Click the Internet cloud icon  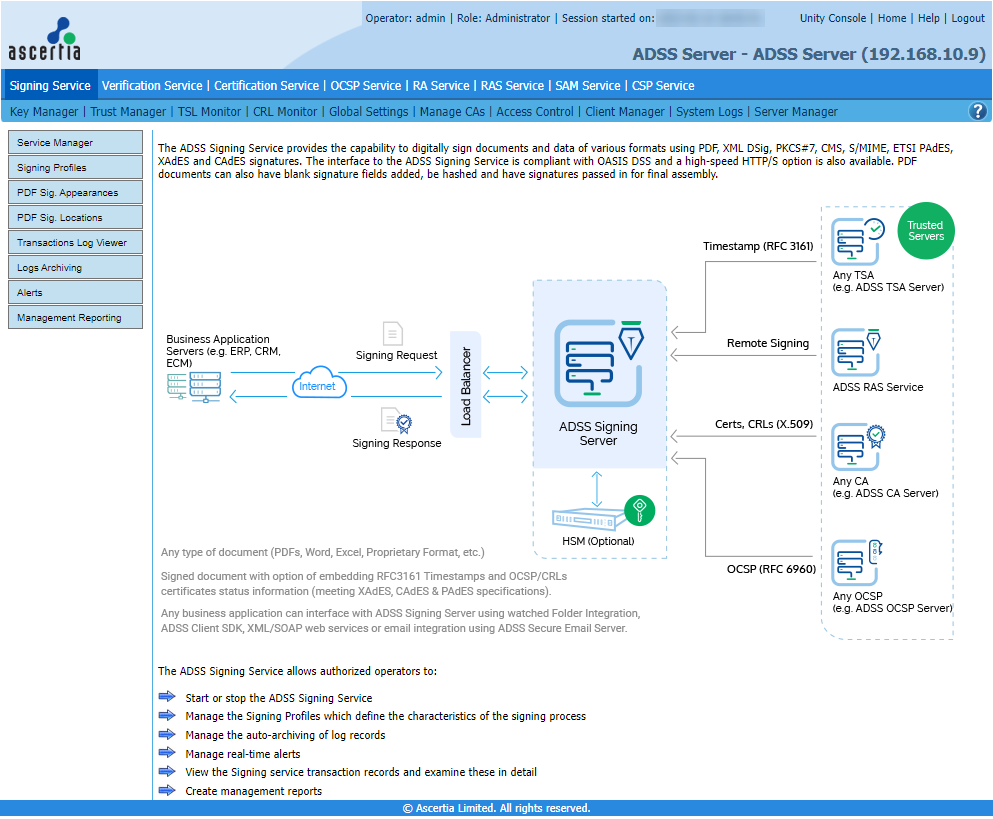tap(319, 385)
